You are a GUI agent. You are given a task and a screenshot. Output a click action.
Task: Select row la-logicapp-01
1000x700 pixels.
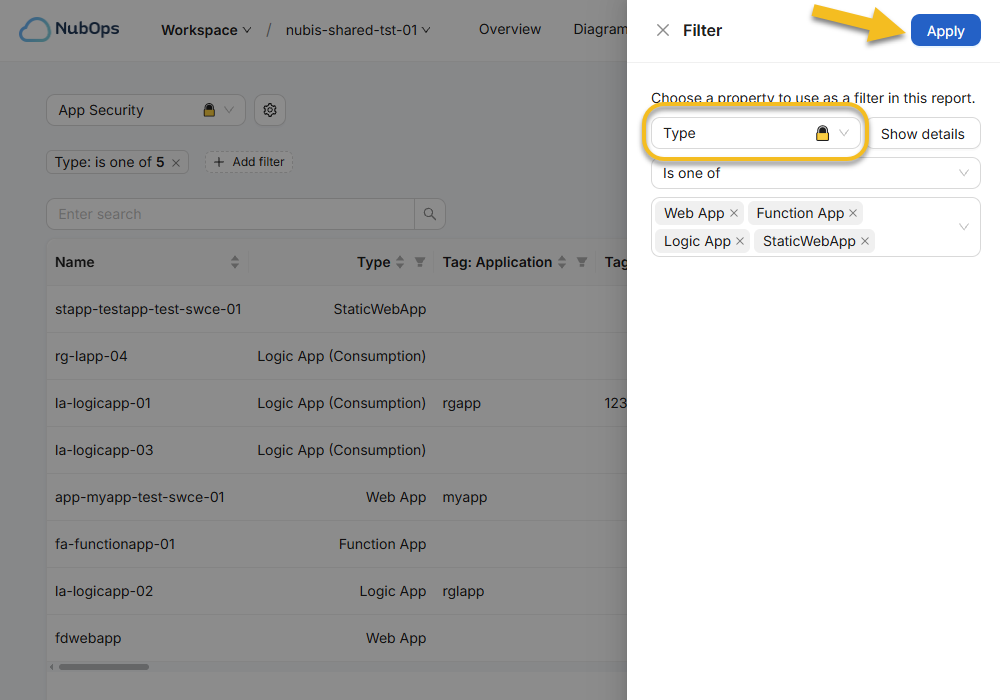point(337,404)
